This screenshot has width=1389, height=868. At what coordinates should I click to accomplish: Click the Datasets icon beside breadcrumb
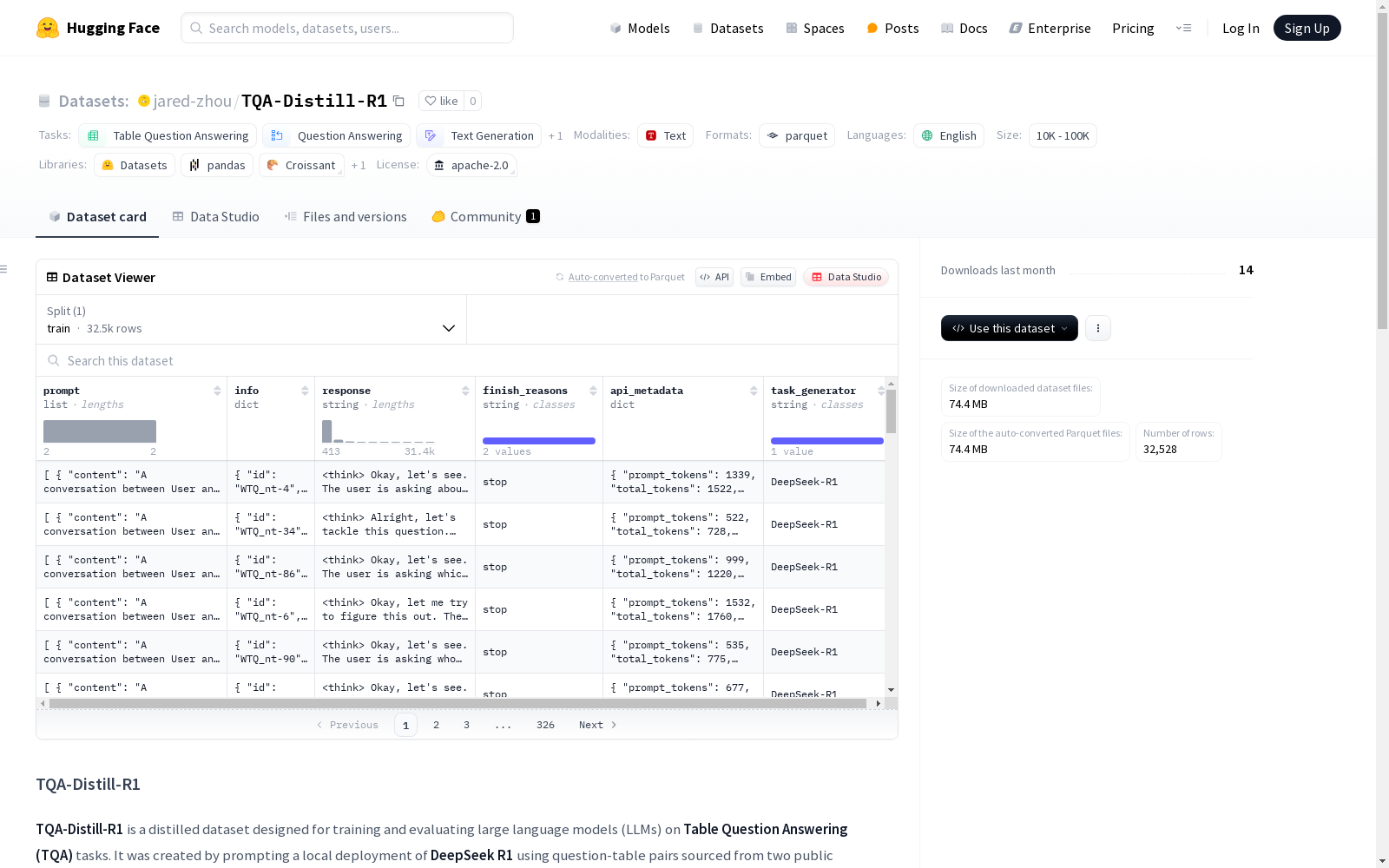(44, 101)
